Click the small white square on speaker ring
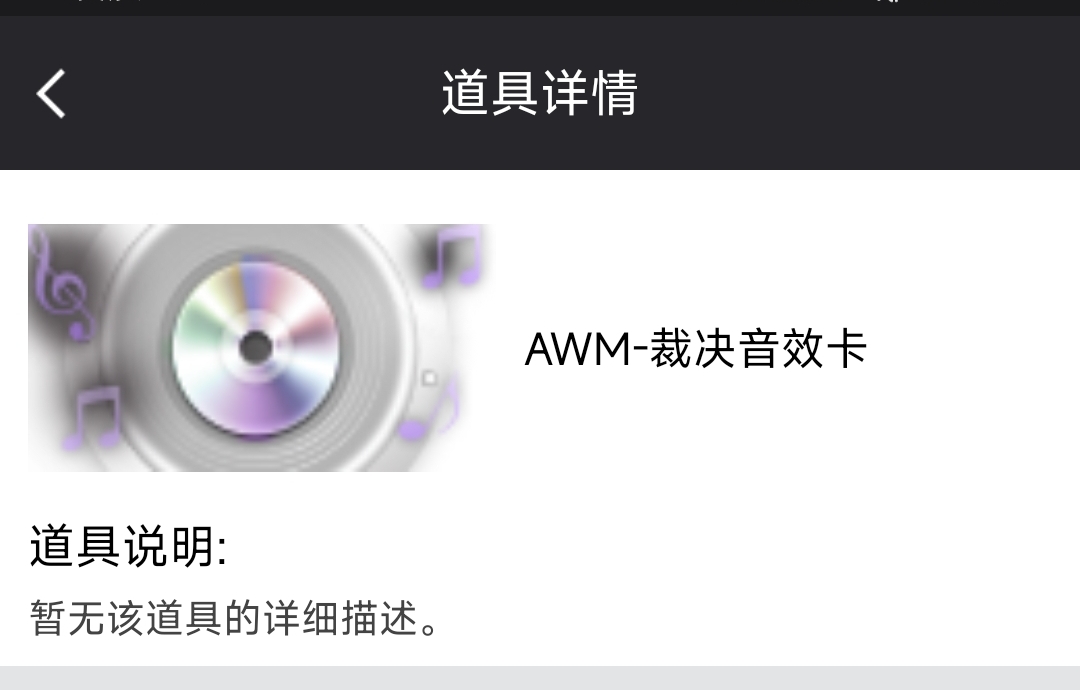The height and width of the screenshot is (690, 1080). coord(429,378)
